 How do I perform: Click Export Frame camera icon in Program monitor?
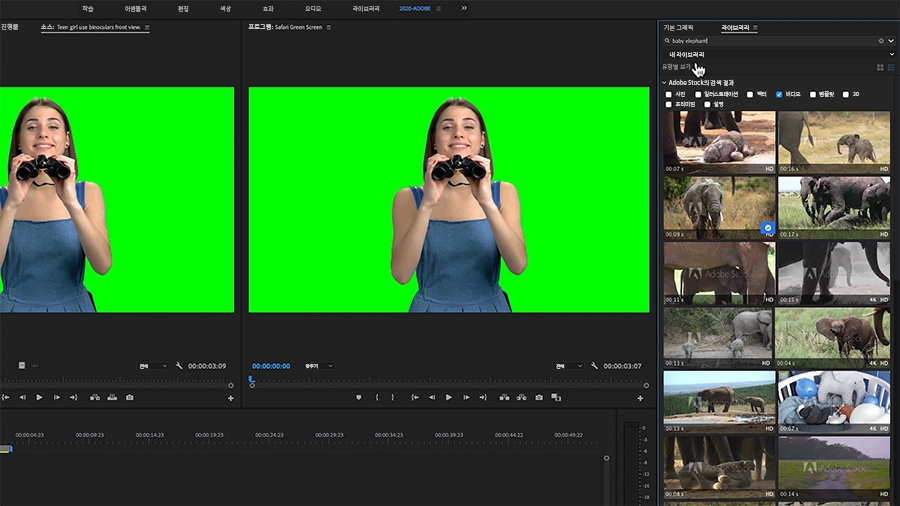(539, 397)
